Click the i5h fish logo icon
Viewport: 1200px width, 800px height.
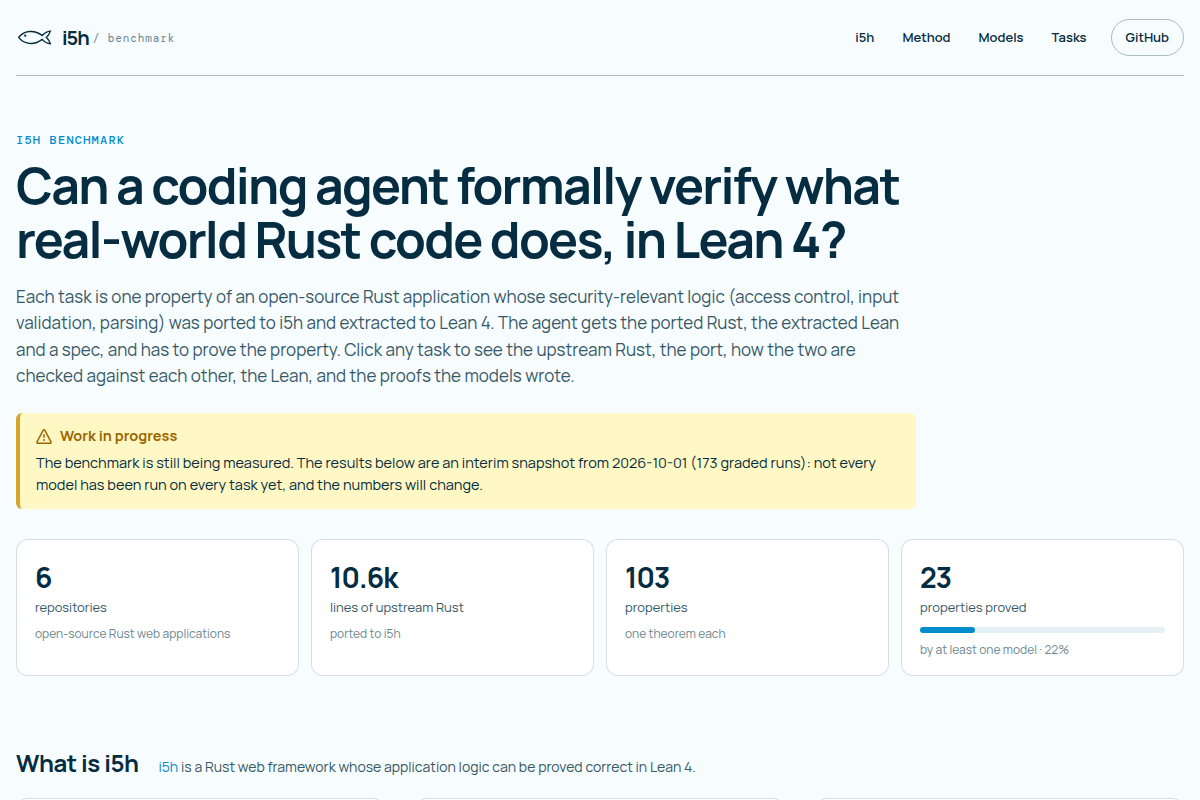[34, 38]
